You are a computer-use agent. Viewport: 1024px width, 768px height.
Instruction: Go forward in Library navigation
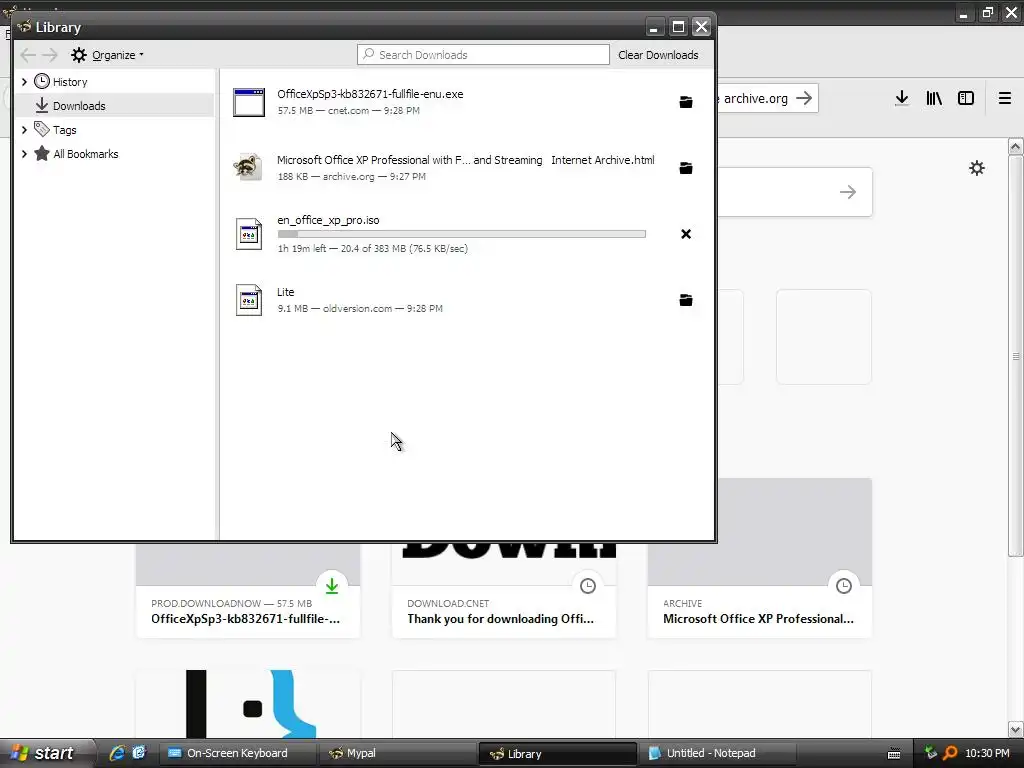(50, 55)
